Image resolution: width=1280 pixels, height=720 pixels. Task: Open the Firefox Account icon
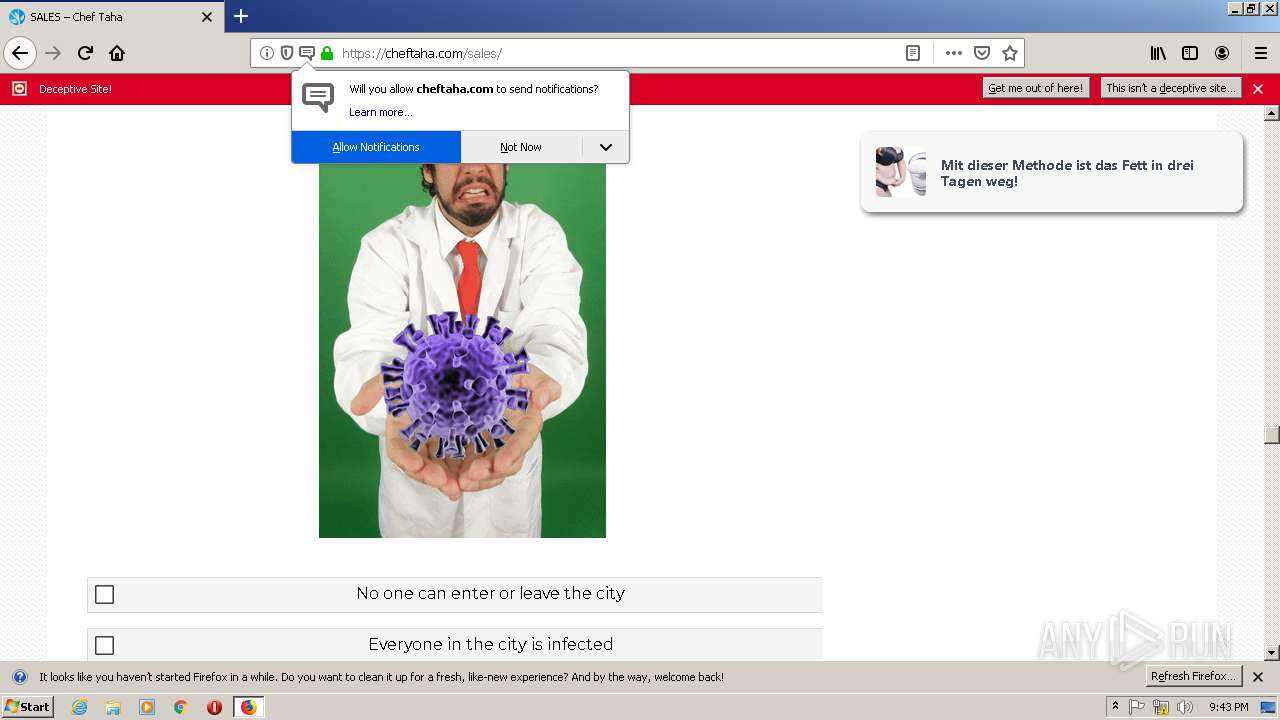tap(1222, 53)
